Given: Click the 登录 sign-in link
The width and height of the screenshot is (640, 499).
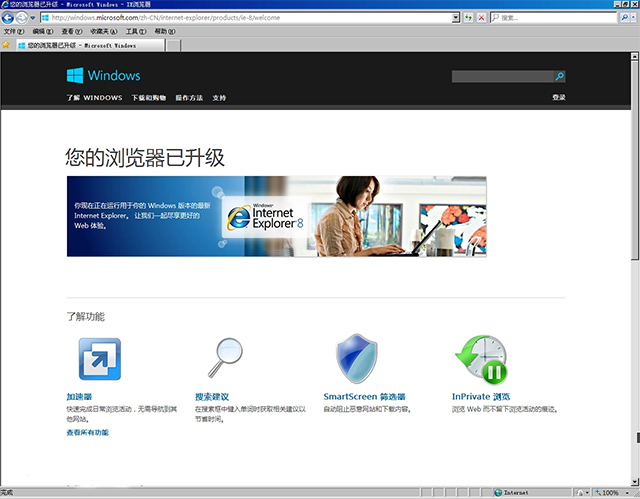Looking at the screenshot, I should click(x=558, y=98).
